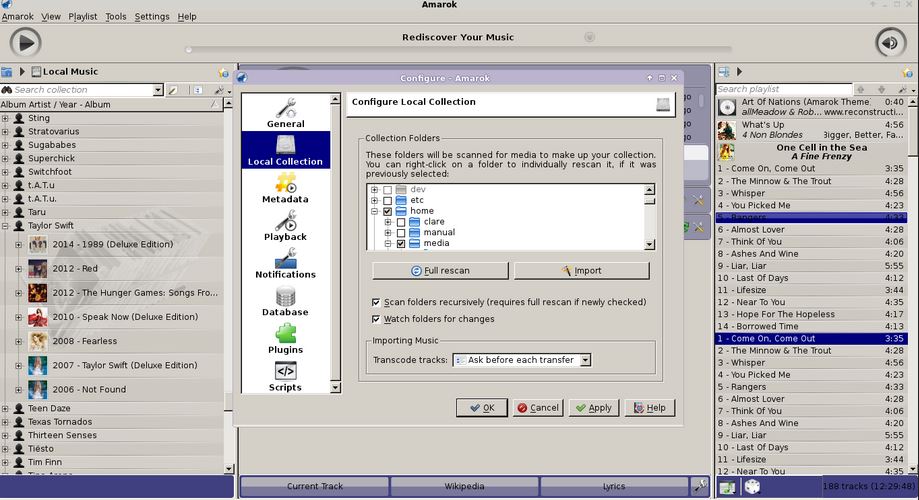The width and height of the screenshot is (919, 500).
Task: Confirm with the OK button
Action: 482,408
